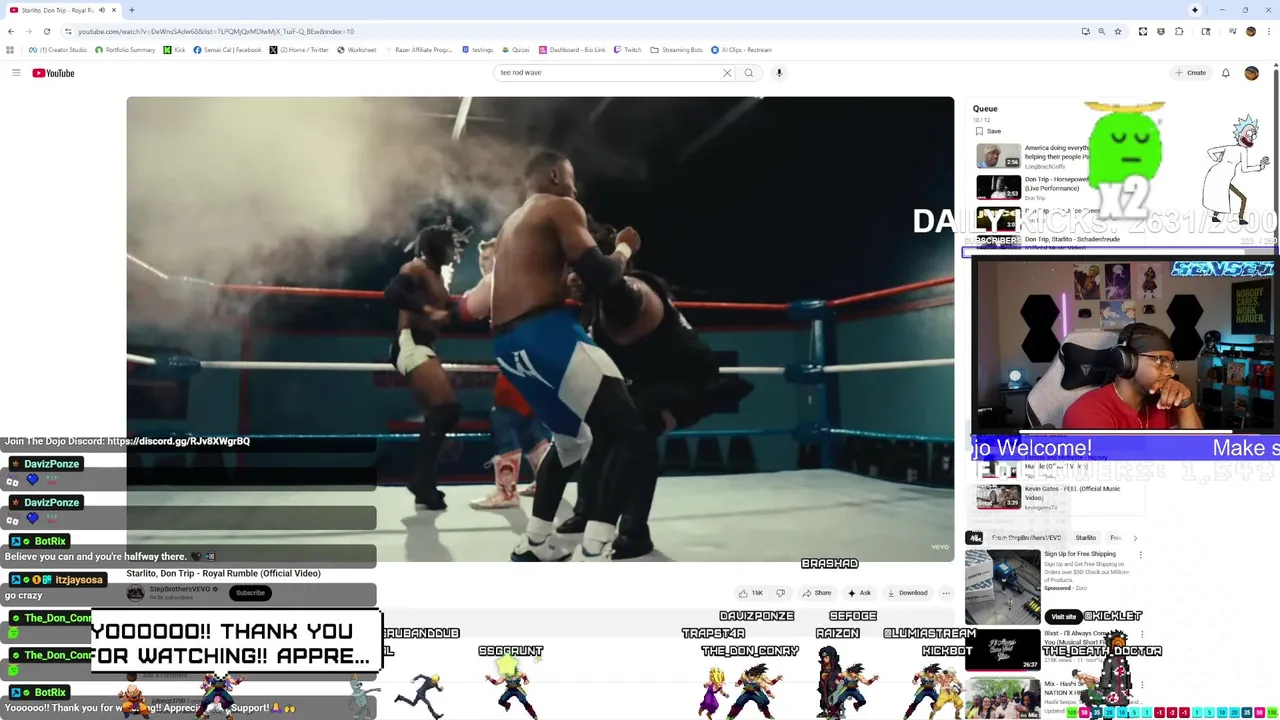Open the Discord invite link text

178,441
